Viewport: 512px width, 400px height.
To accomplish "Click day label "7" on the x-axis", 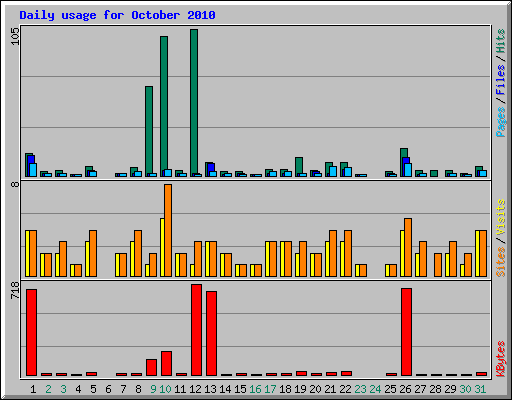I will [x=123, y=389].
